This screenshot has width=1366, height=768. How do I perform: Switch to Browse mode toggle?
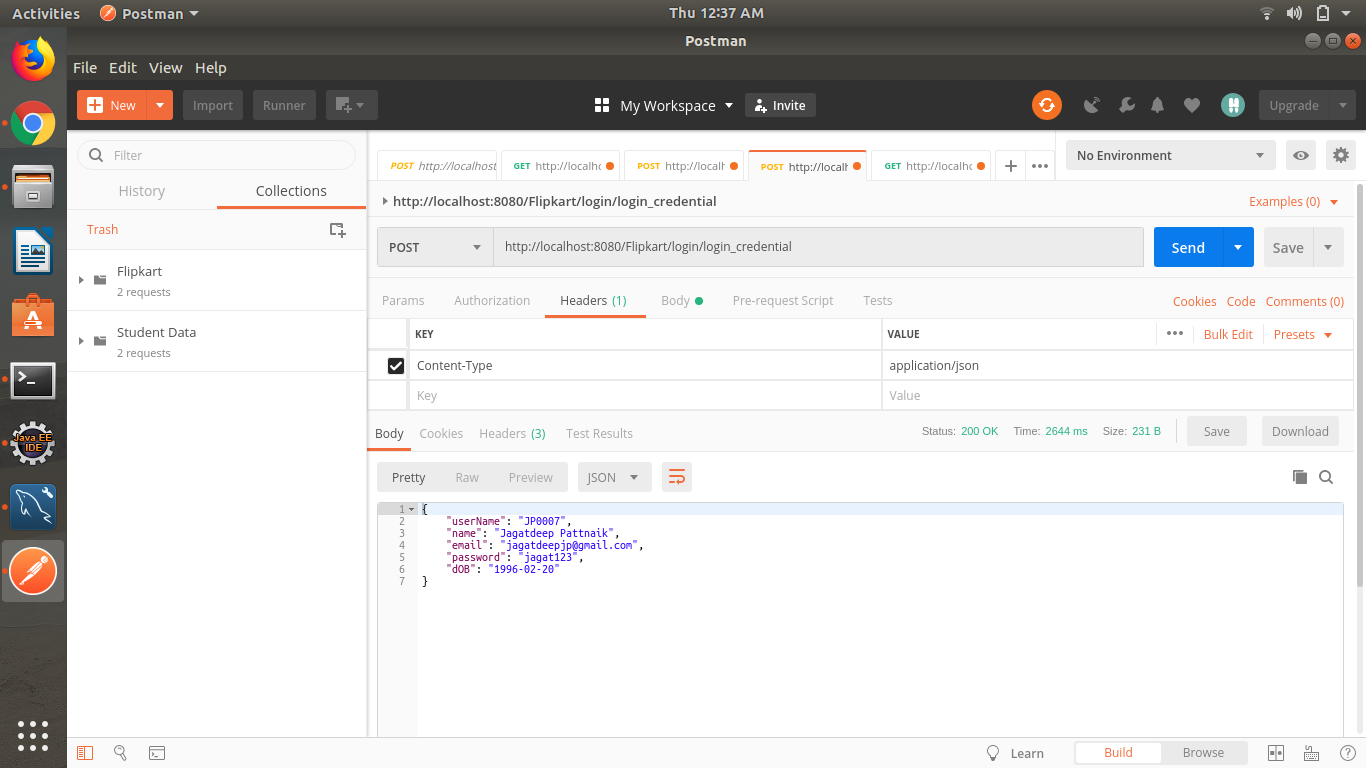pos(1203,753)
